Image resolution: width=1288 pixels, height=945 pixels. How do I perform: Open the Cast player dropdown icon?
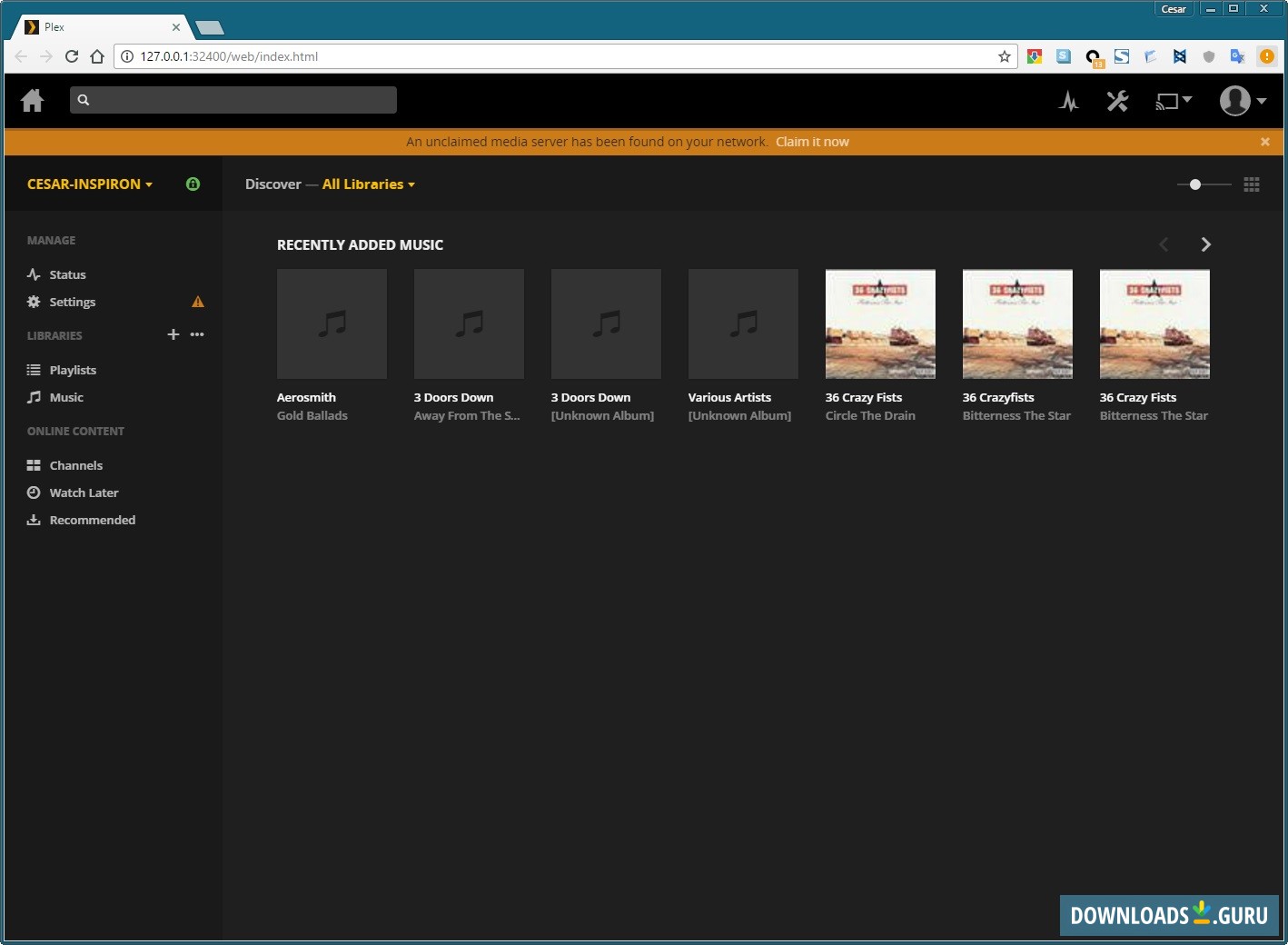[1173, 101]
